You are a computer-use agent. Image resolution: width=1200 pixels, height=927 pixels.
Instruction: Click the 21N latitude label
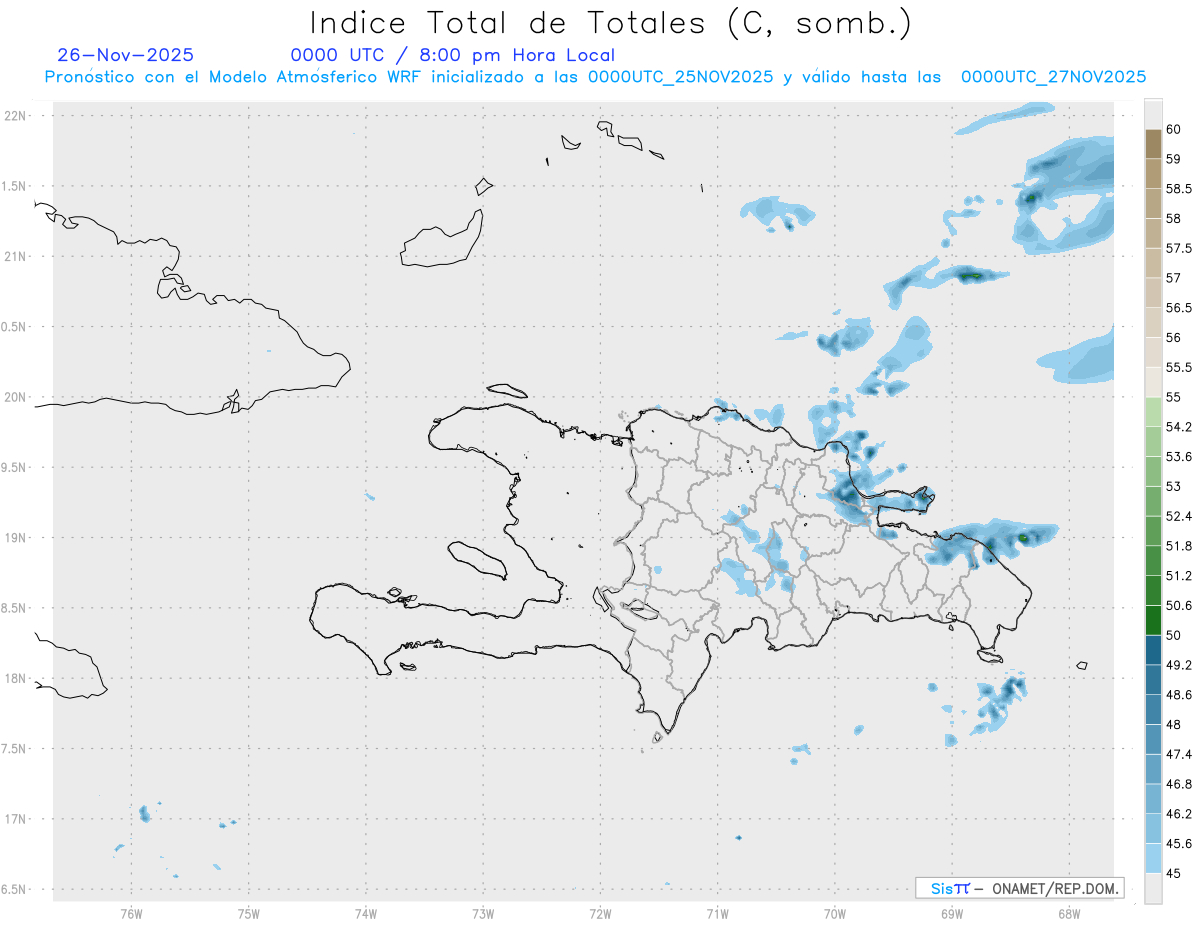pyautogui.click(x=16, y=257)
